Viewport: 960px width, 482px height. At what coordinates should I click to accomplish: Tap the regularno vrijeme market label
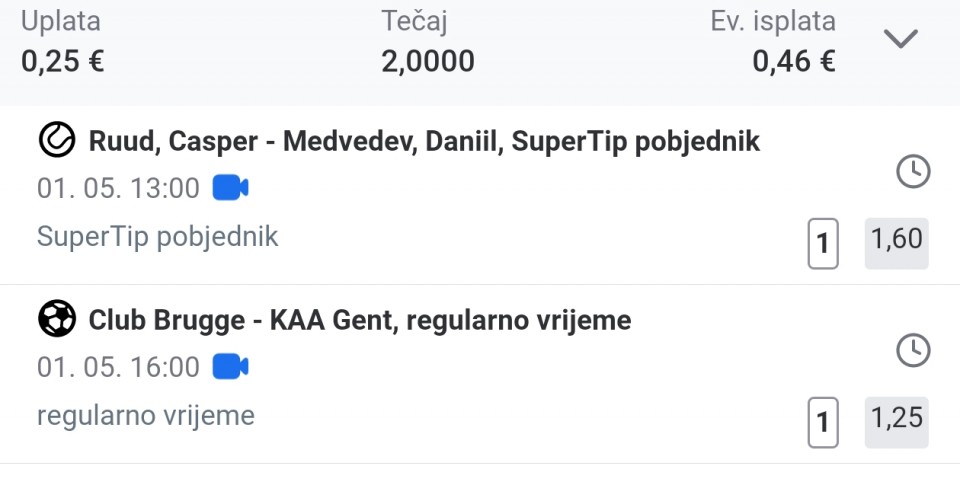click(x=146, y=416)
